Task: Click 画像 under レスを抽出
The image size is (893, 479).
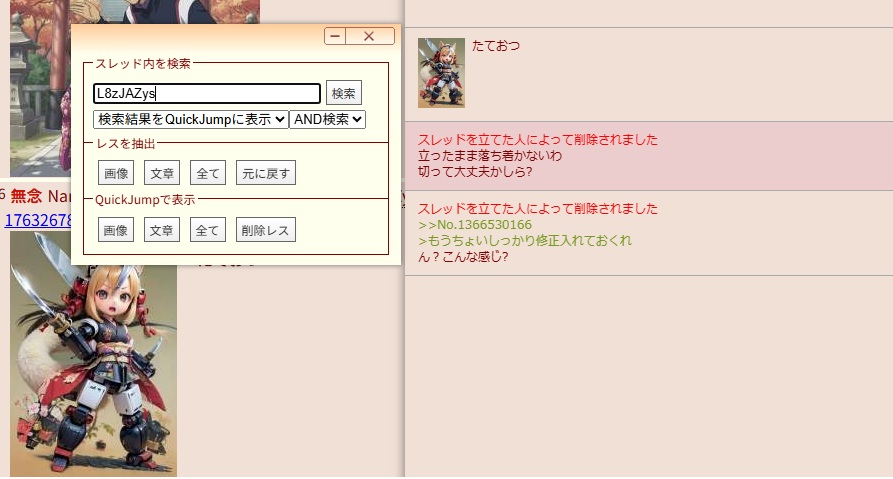Action: point(116,173)
